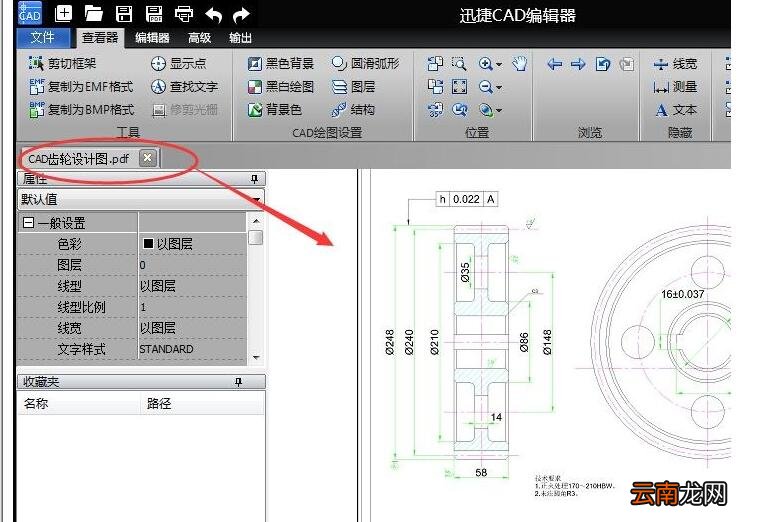Toggle the 黑色背景 black background option
The height and width of the screenshot is (522, 764).
pos(281,63)
